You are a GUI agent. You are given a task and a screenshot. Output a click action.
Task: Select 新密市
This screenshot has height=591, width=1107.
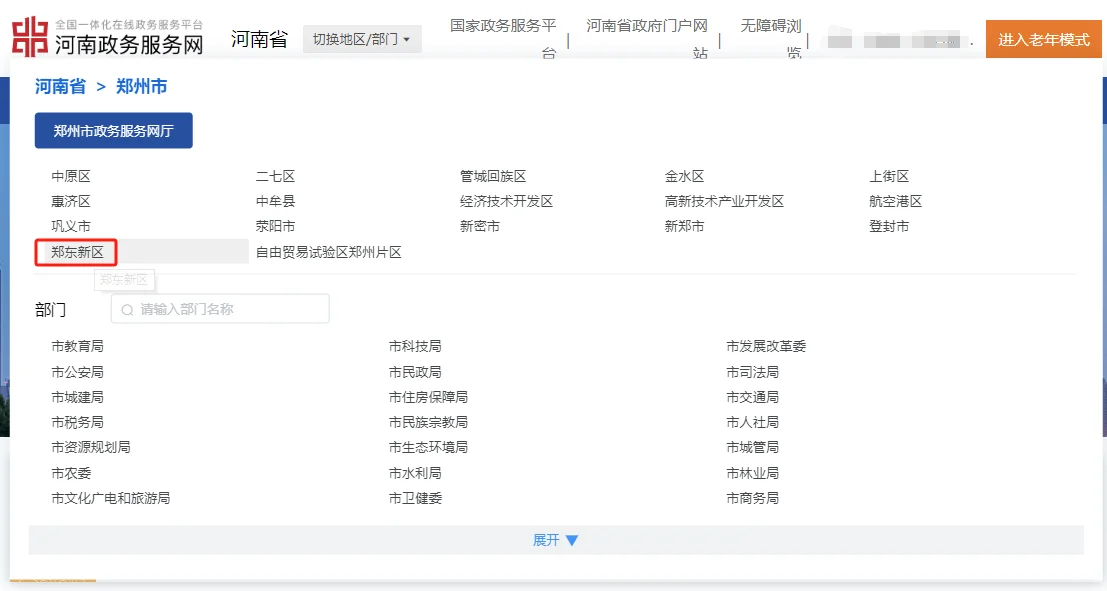pyautogui.click(x=480, y=227)
